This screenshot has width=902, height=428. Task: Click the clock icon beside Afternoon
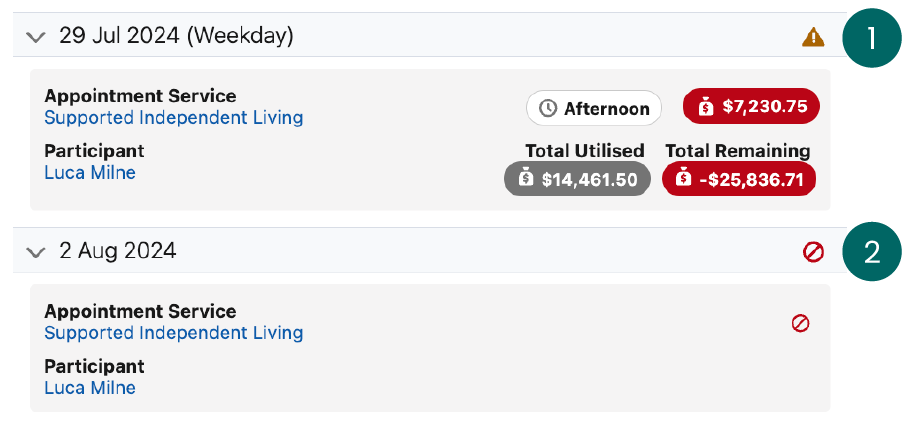coord(547,108)
